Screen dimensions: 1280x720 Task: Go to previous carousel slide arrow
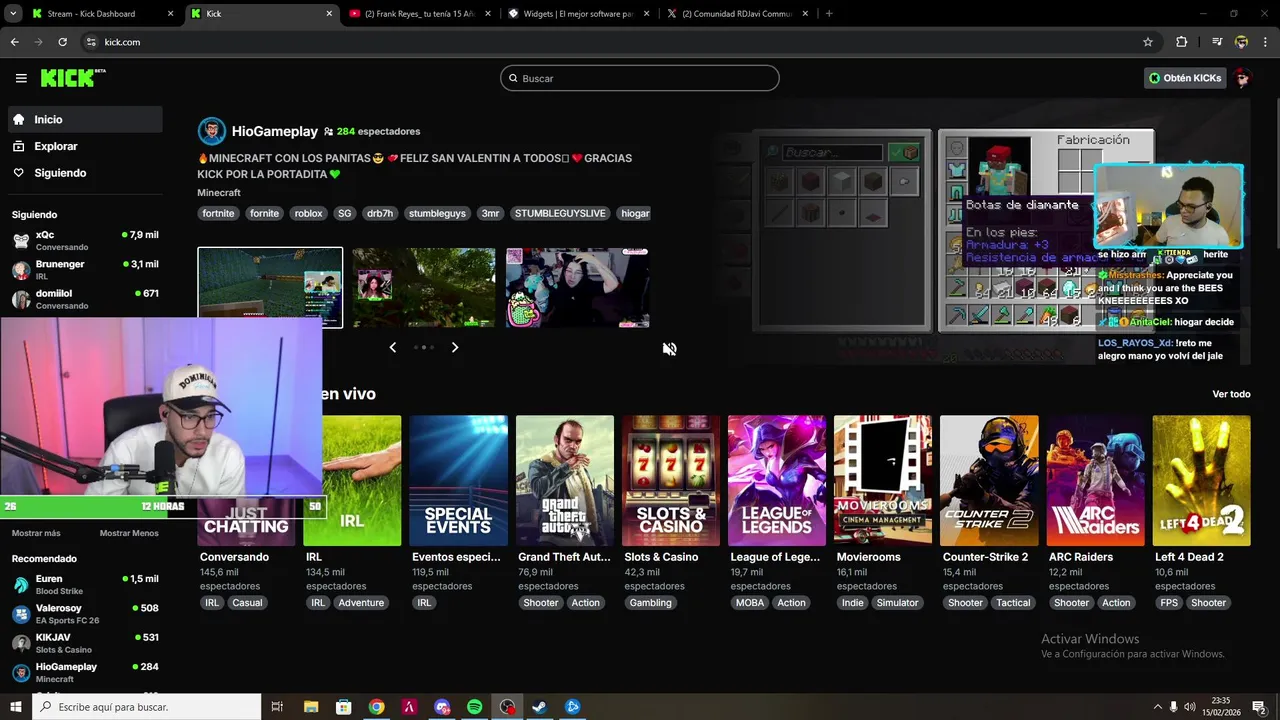(x=392, y=347)
